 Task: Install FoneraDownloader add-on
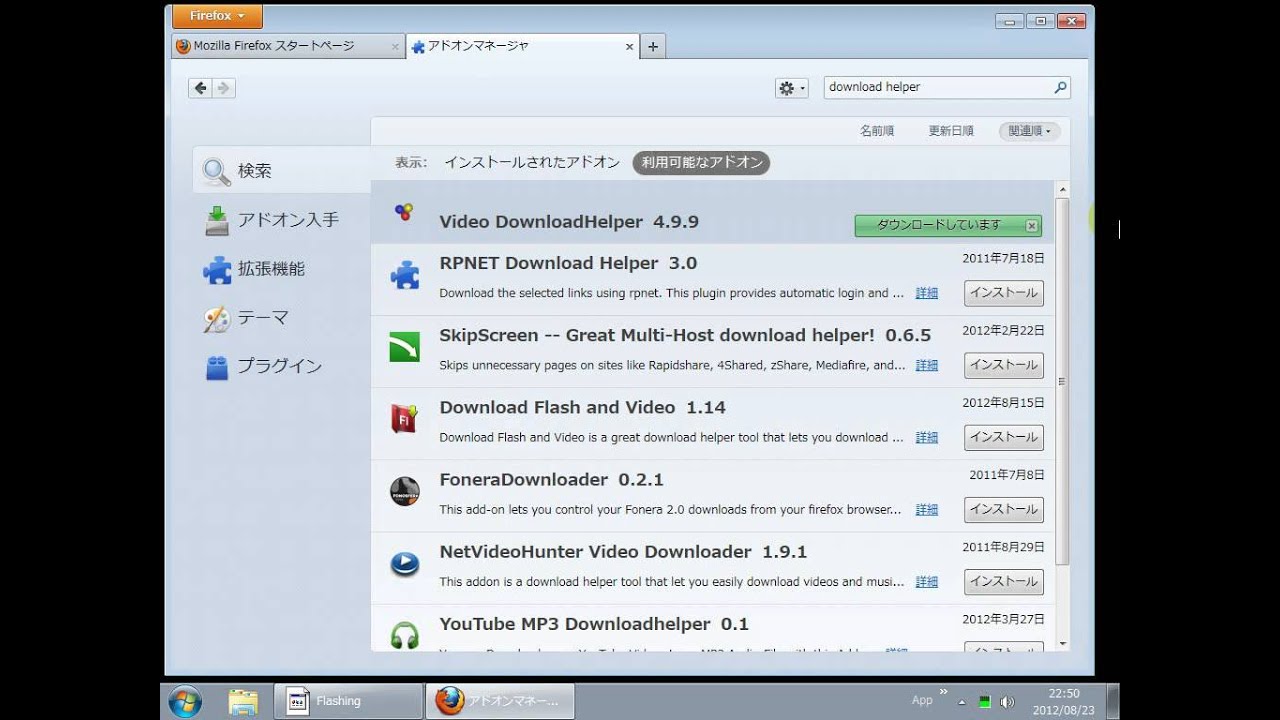(x=1004, y=509)
